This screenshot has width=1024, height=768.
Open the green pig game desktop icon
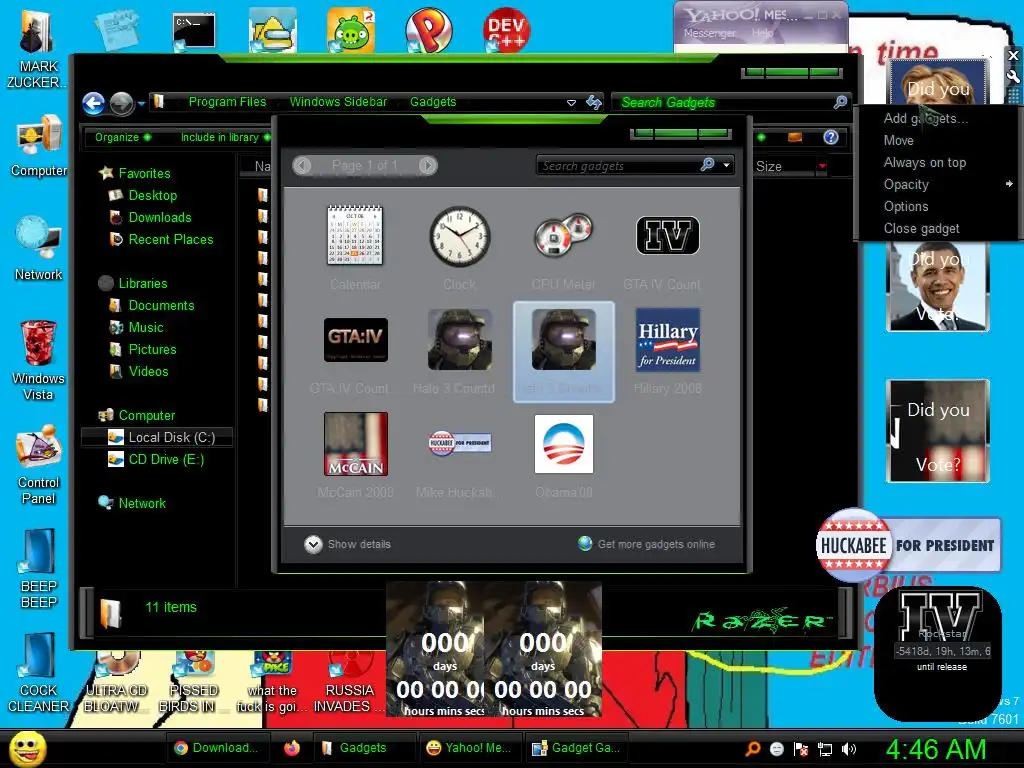pyautogui.click(x=351, y=29)
